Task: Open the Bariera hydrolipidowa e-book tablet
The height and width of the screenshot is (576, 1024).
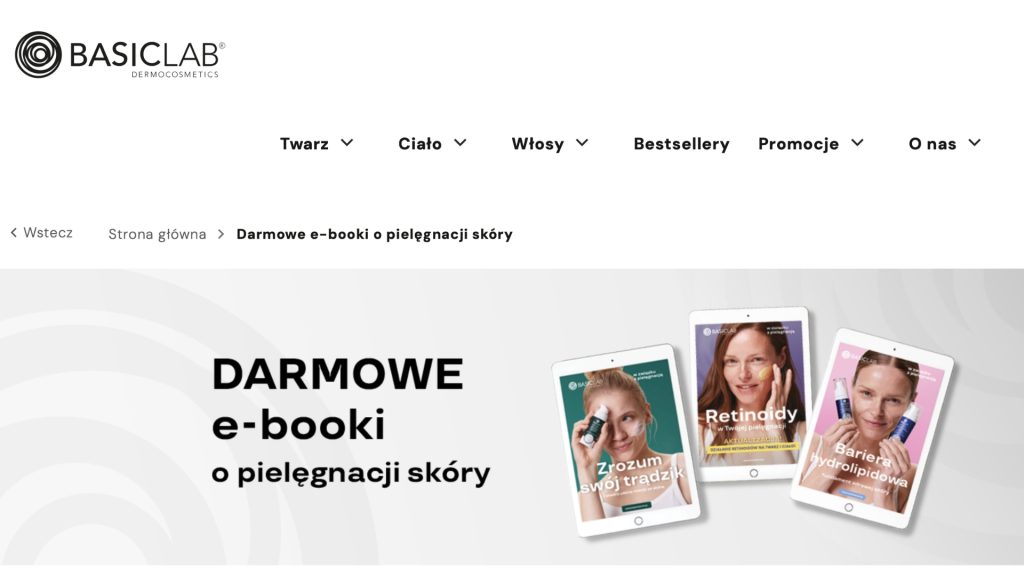Action: pyautogui.click(x=872, y=430)
